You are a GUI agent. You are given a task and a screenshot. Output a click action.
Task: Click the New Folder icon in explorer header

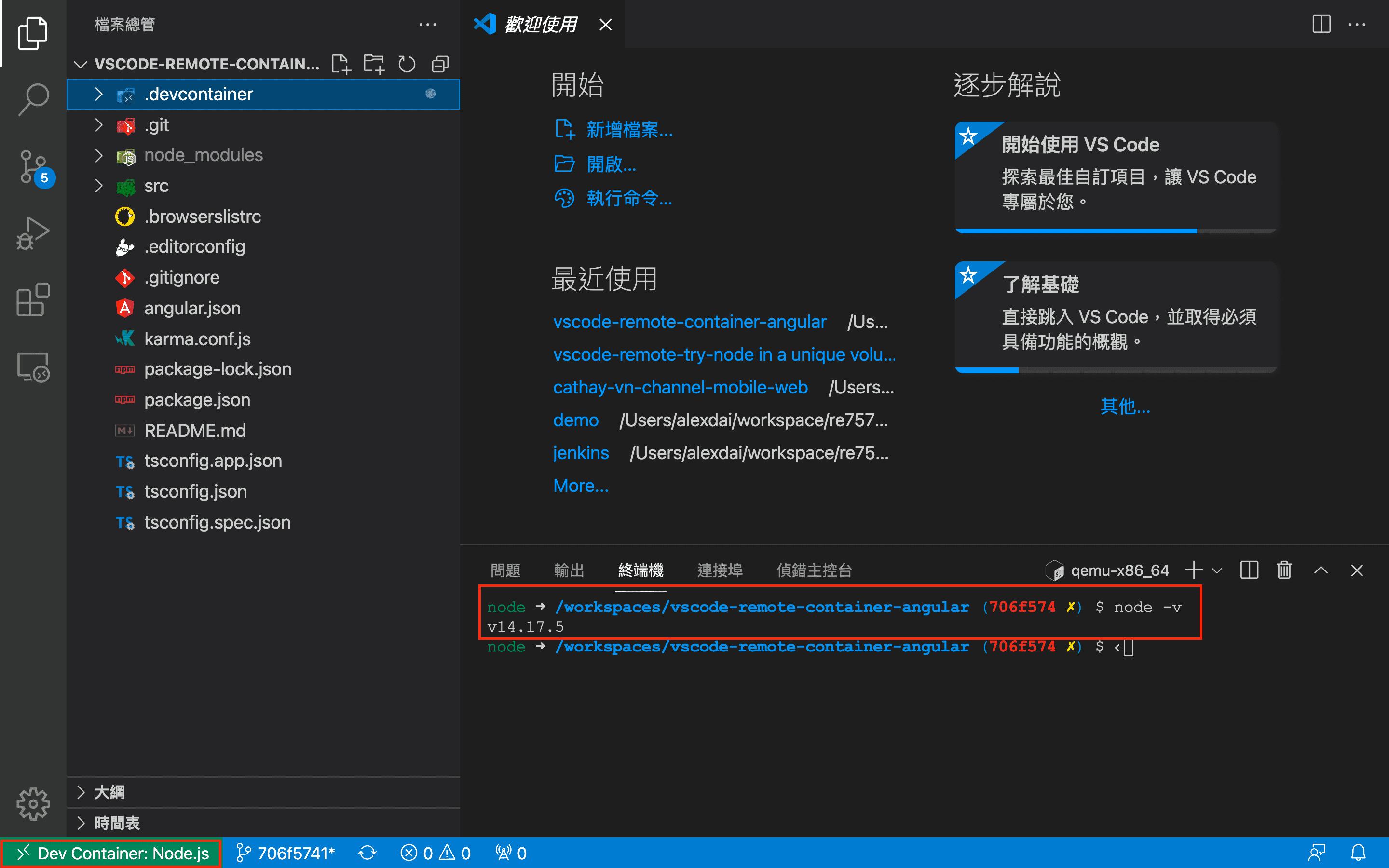(x=374, y=64)
